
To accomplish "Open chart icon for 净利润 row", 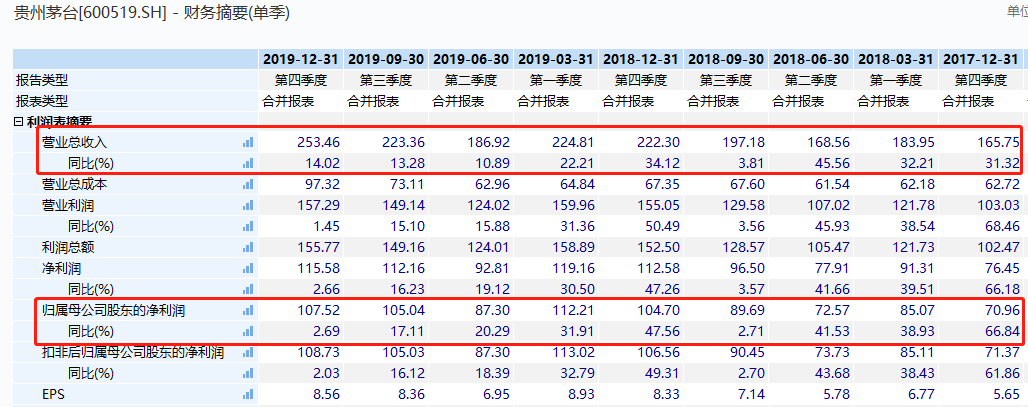I will click(x=248, y=268).
